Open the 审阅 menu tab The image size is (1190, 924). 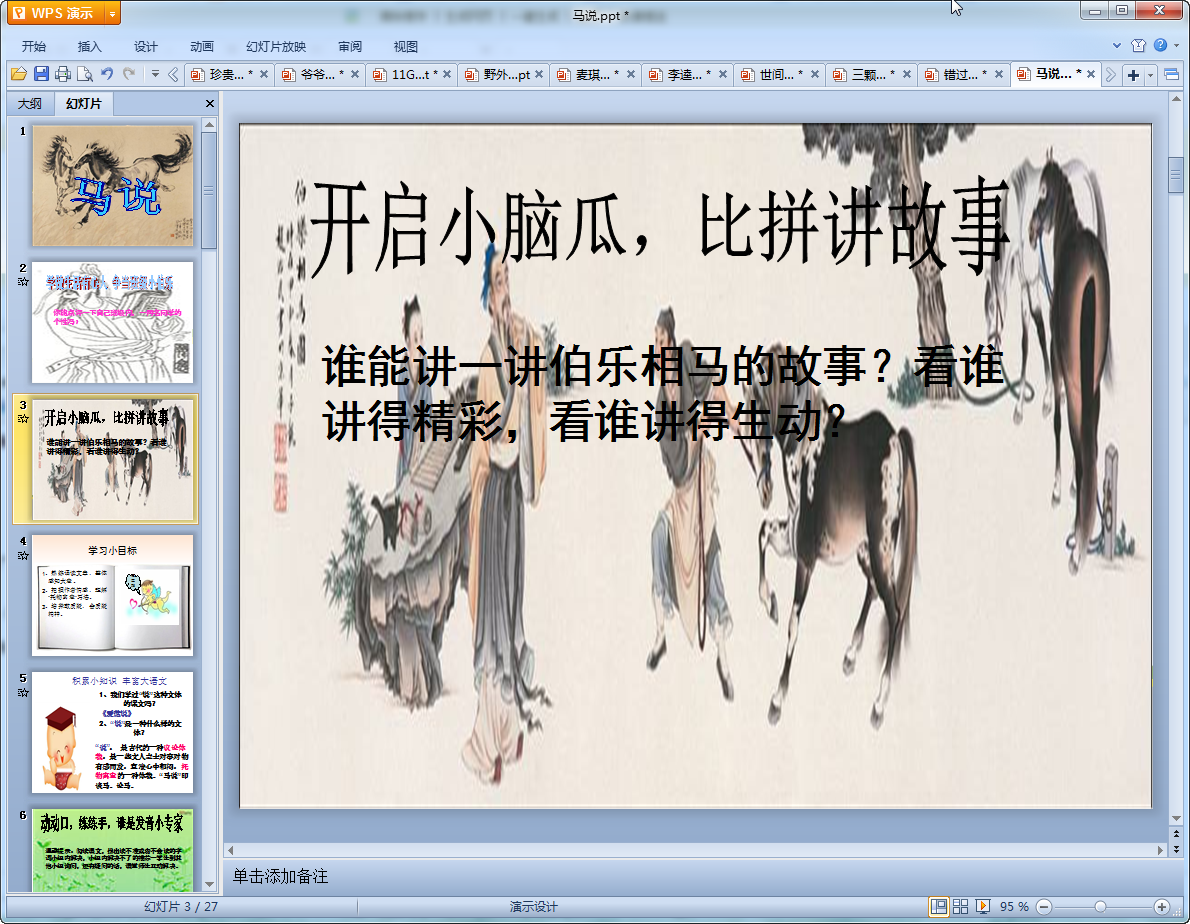pos(350,46)
